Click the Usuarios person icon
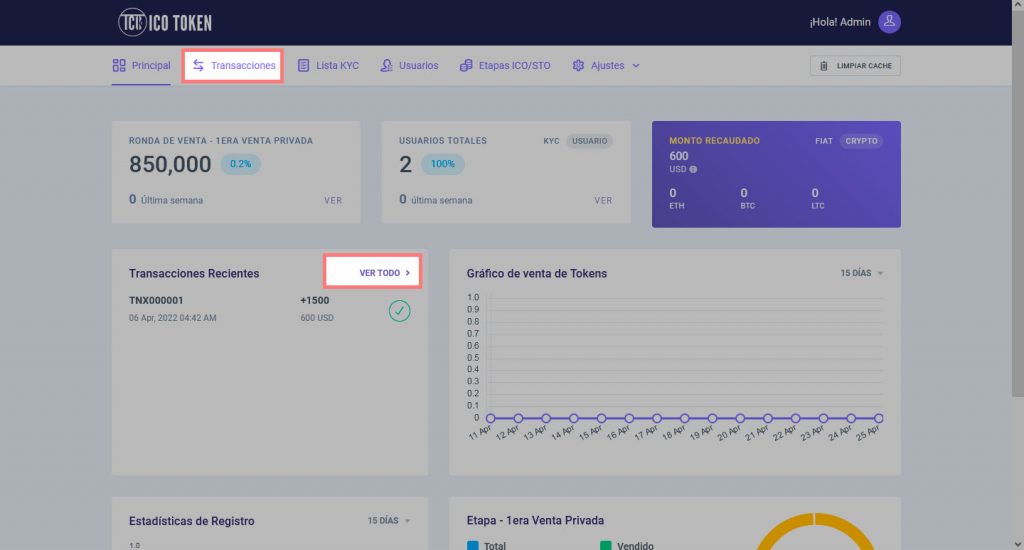 point(386,65)
